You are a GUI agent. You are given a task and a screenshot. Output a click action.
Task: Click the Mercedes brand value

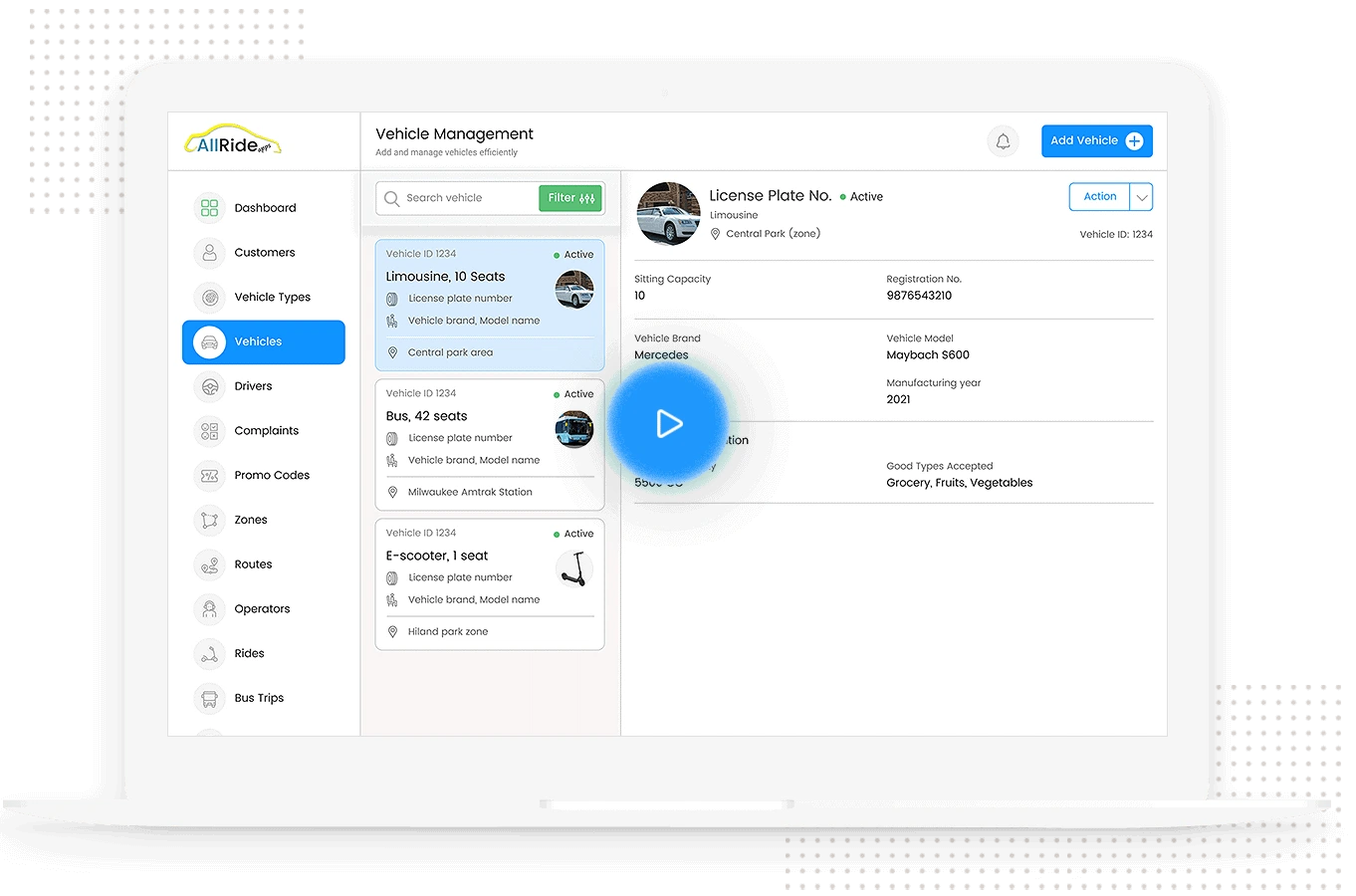(x=661, y=355)
